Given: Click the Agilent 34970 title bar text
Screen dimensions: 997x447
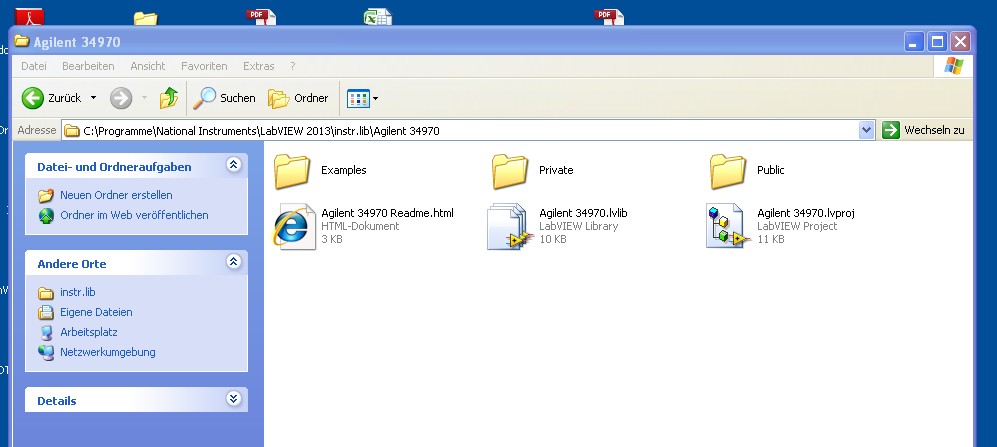Looking at the screenshot, I should 77,43.
